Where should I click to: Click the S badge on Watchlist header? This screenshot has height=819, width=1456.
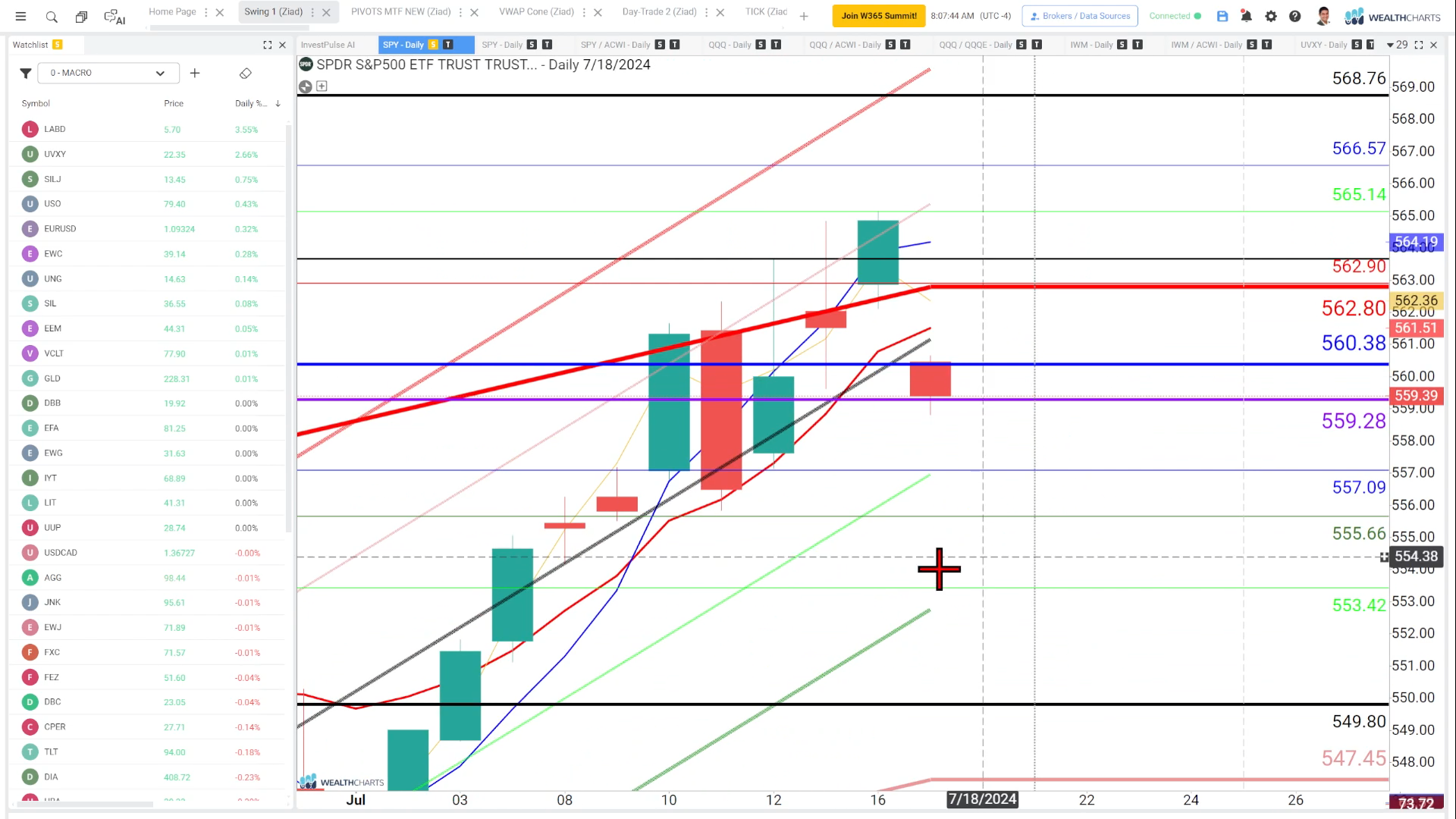[x=58, y=45]
